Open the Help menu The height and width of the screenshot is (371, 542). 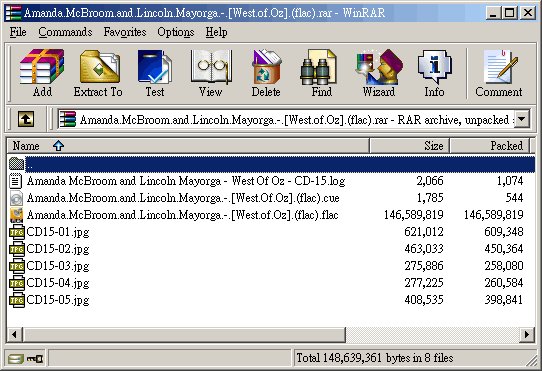[x=216, y=32]
